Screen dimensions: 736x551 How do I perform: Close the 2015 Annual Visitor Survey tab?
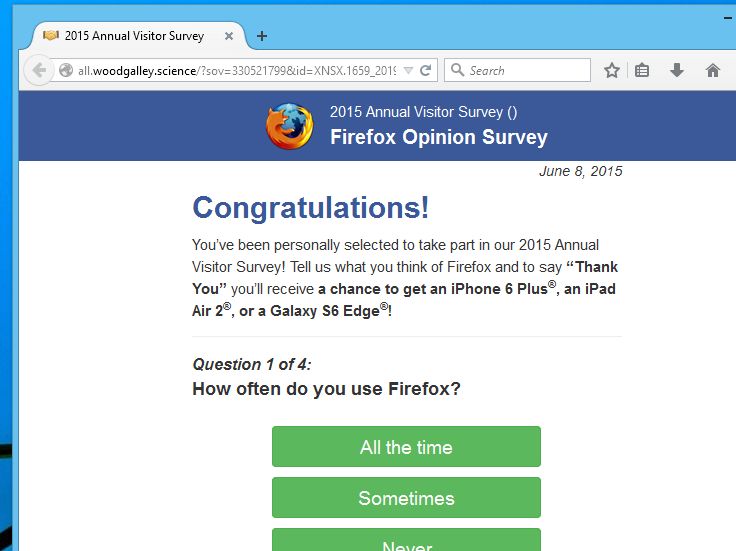[229, 36]
